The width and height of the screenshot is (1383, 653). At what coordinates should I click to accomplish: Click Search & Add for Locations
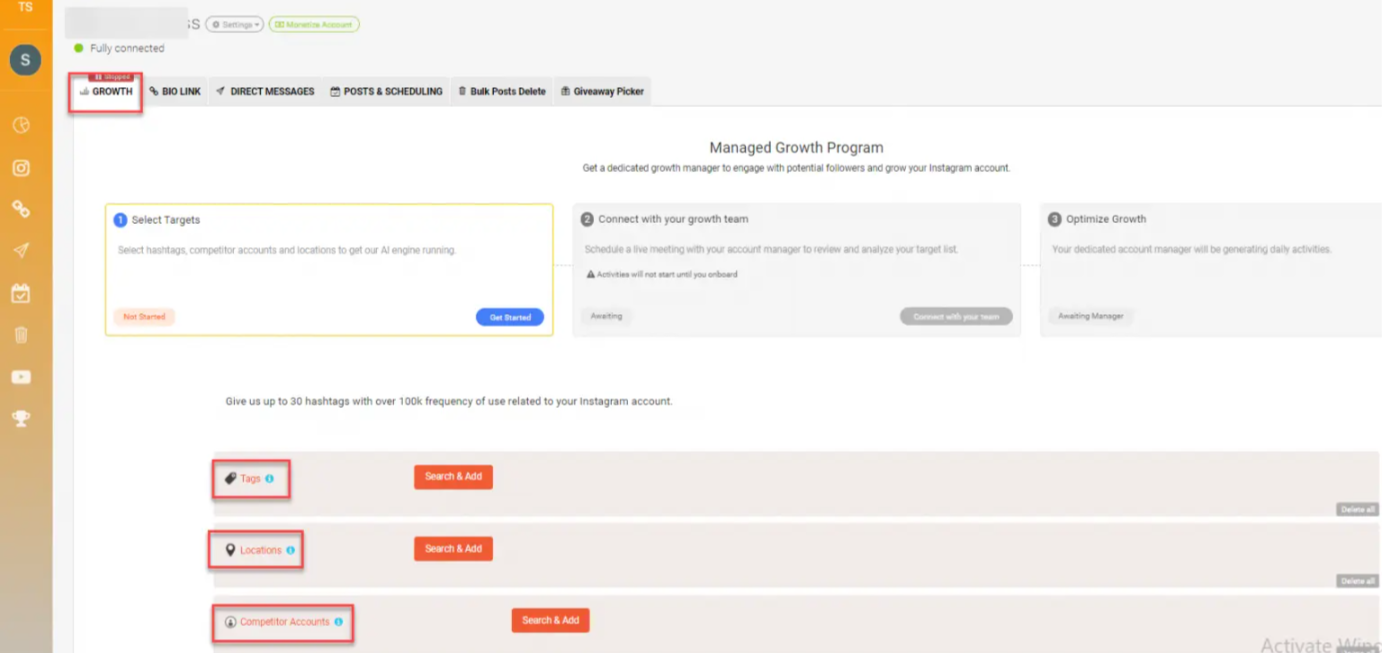click(453, 549)
